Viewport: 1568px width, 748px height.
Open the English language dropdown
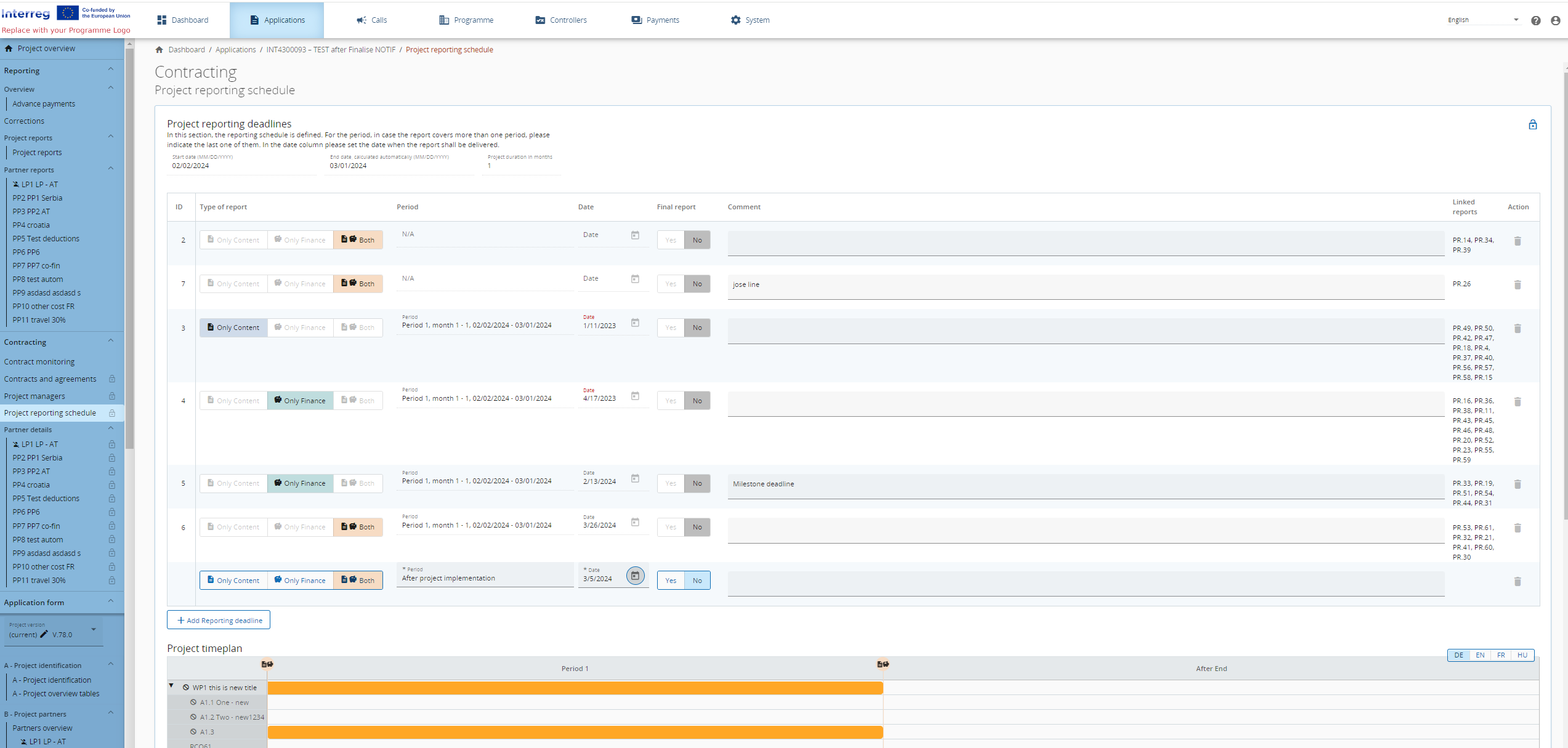click(x=1482, y=20)
